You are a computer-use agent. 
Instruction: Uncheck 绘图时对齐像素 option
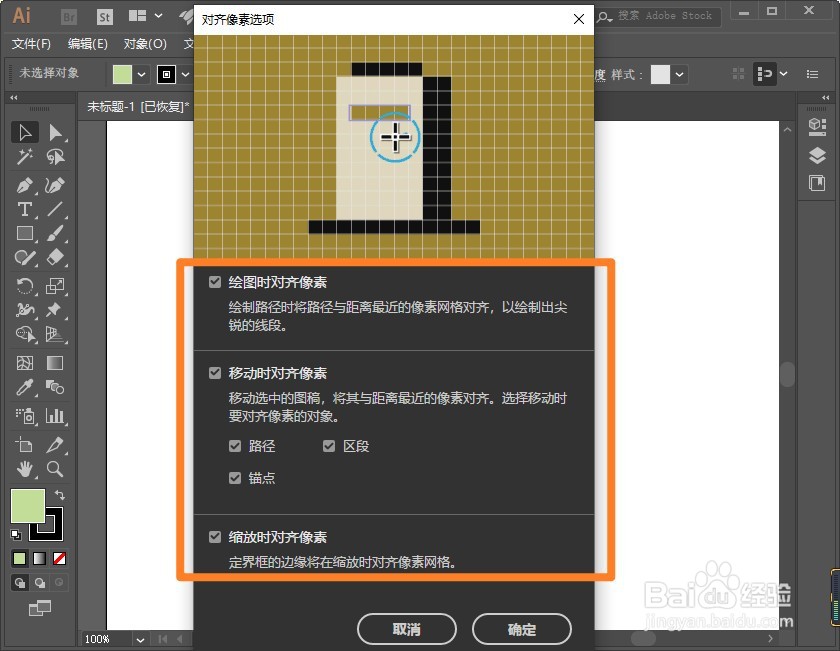[214, 281]
